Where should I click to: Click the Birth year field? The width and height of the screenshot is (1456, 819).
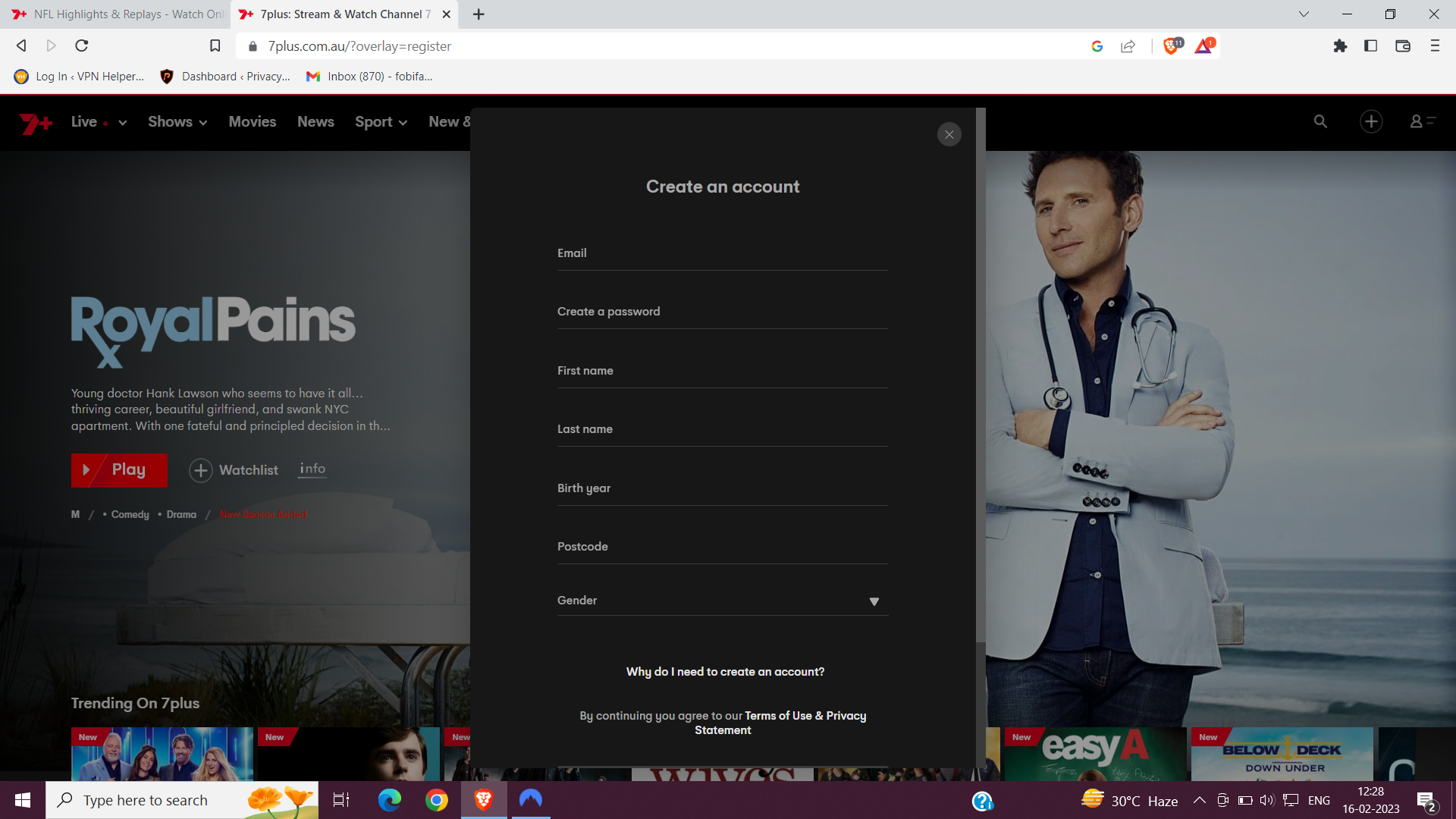click(723, 488)
